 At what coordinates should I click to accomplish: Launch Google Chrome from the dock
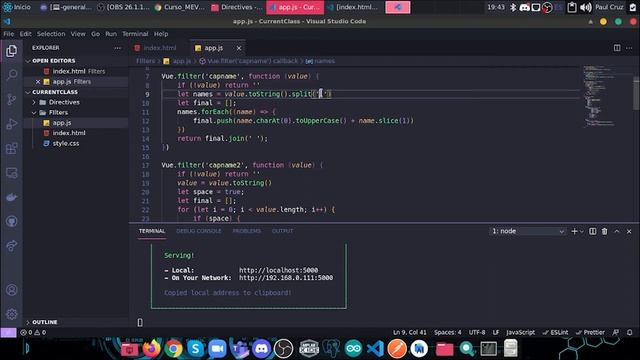[x=173, y=349]
